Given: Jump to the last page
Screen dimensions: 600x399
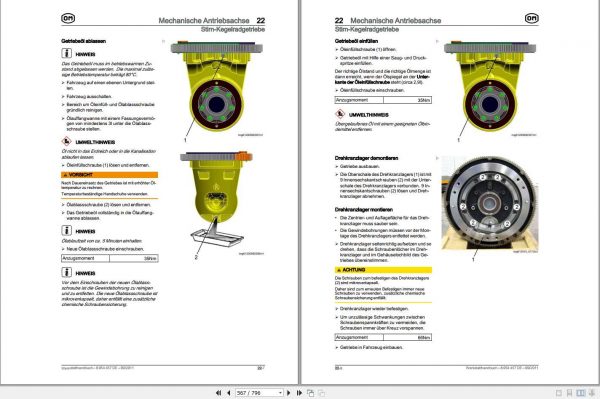Looking at the screenshot, I should pyautogui.click(x=299, y=393).
